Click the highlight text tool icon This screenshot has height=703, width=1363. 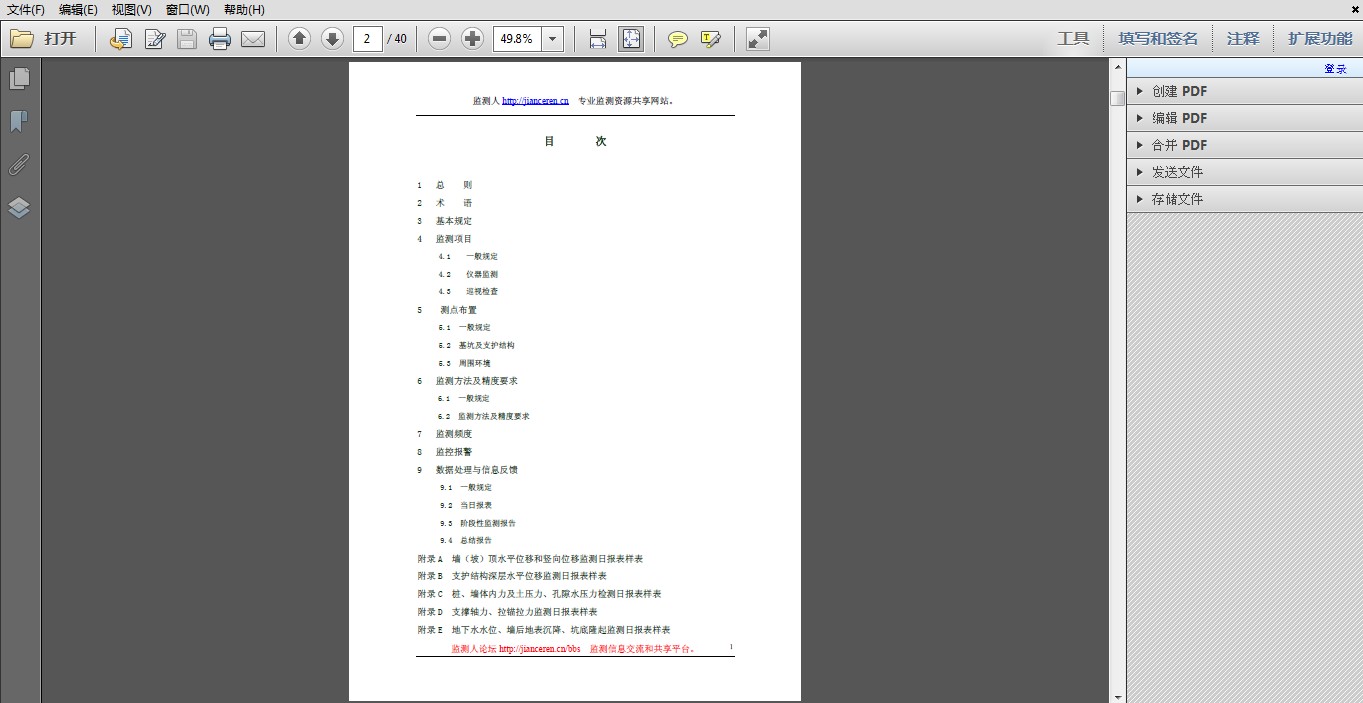click(x=710, y=39)
